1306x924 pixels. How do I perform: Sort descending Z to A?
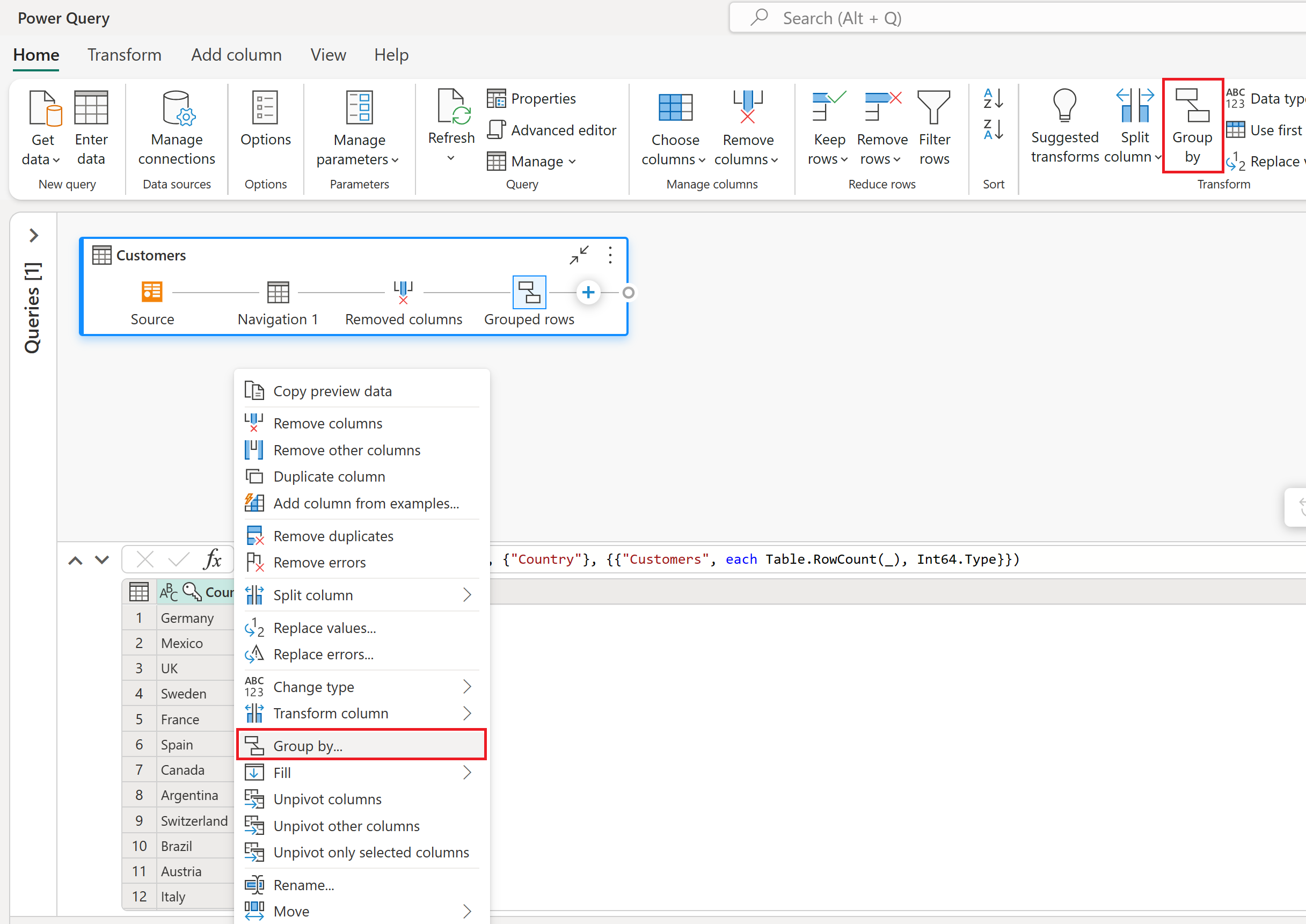pyautogui.click(x=993, y=130)
